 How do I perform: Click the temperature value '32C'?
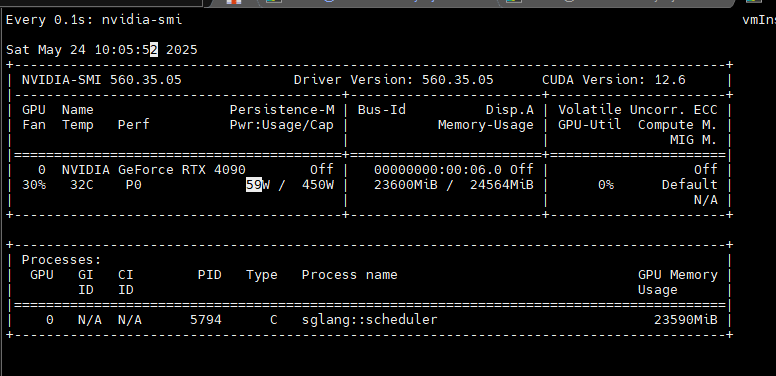[x=82, y=185]
